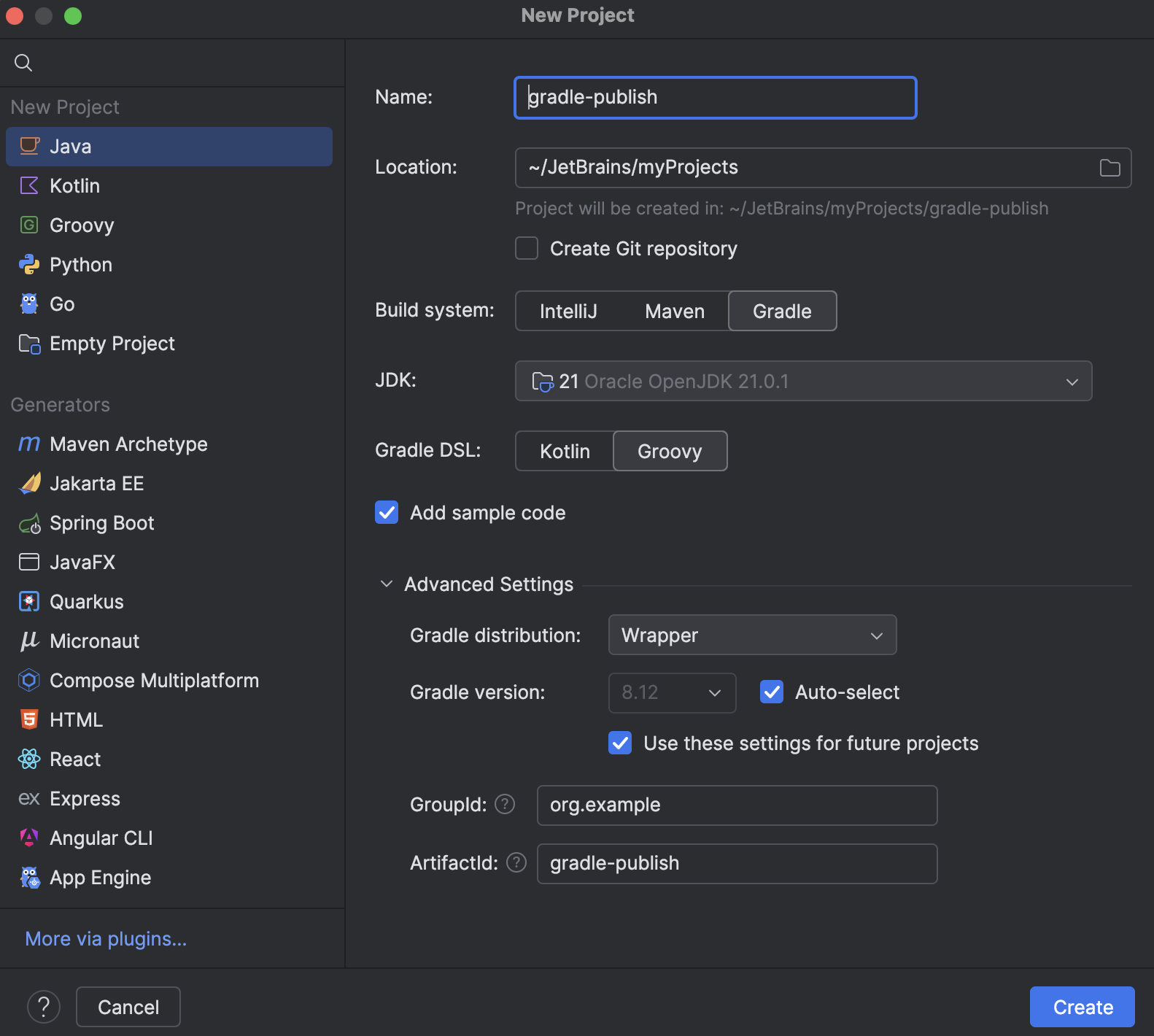Image resolution: width=1154 pixels, height=1036 pixels.
Task: Browse location with folder icon
Action: (1110, 168)
